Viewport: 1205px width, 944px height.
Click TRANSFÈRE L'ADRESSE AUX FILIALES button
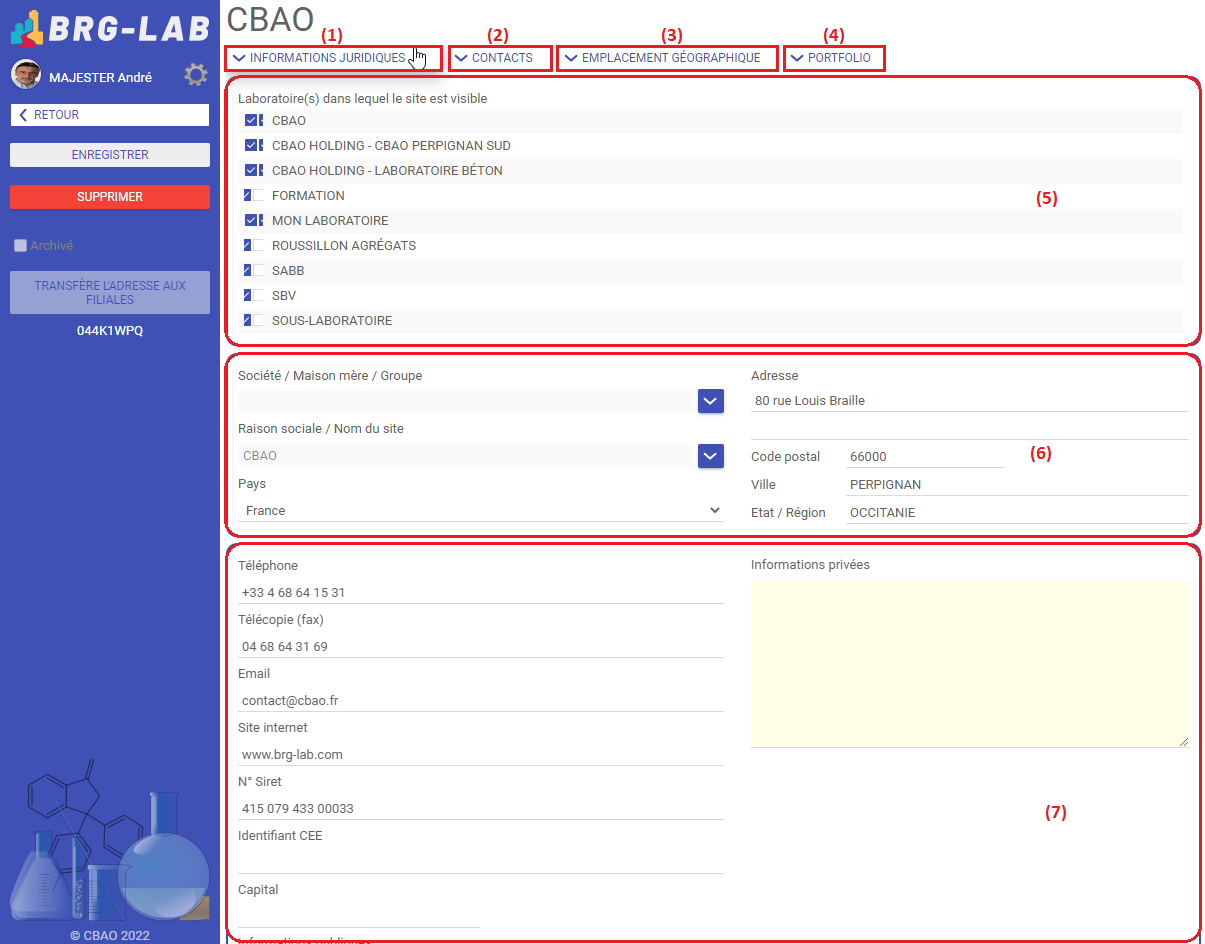(x=110, y=292)
